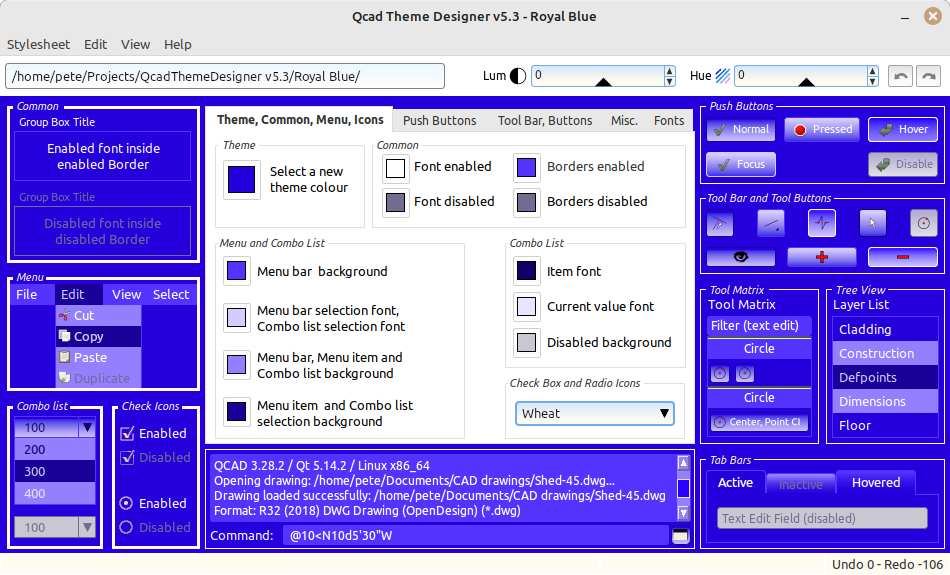Select the circle tool button in Tool Bar group
Viewport: 950px width, 575px height.
coord(924,224)
